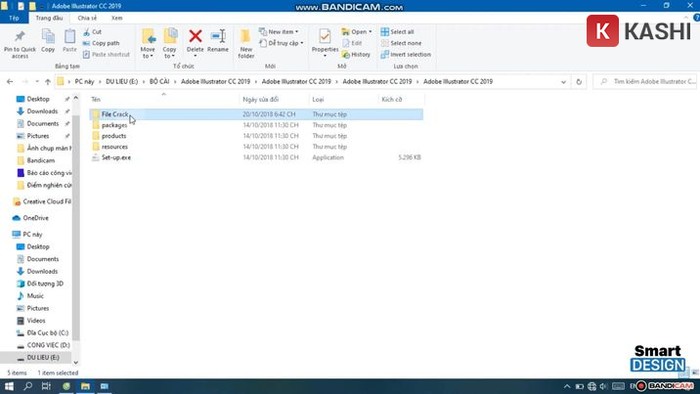Open Music in sidebar

click(35, 296)
